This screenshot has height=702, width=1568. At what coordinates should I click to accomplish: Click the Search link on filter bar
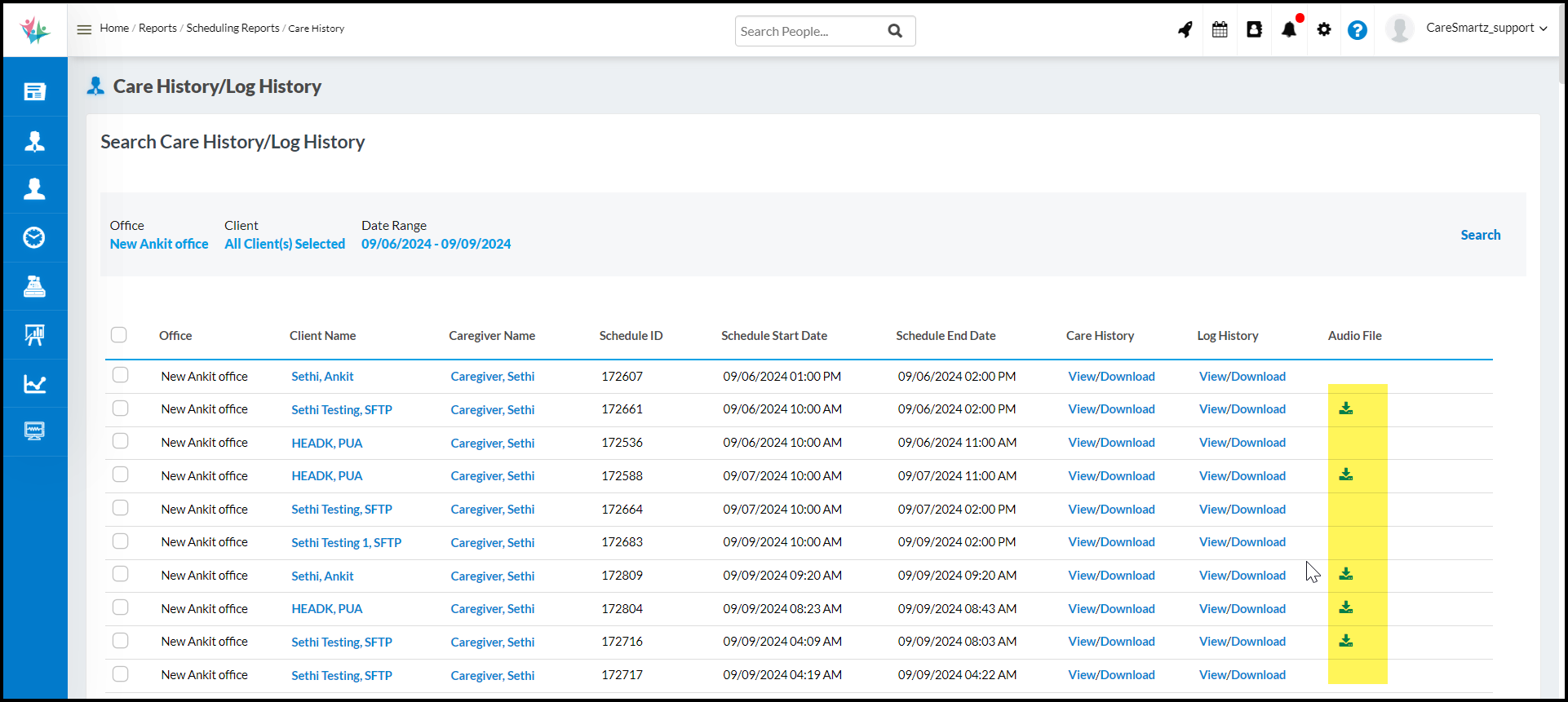tap(1480, 235)
